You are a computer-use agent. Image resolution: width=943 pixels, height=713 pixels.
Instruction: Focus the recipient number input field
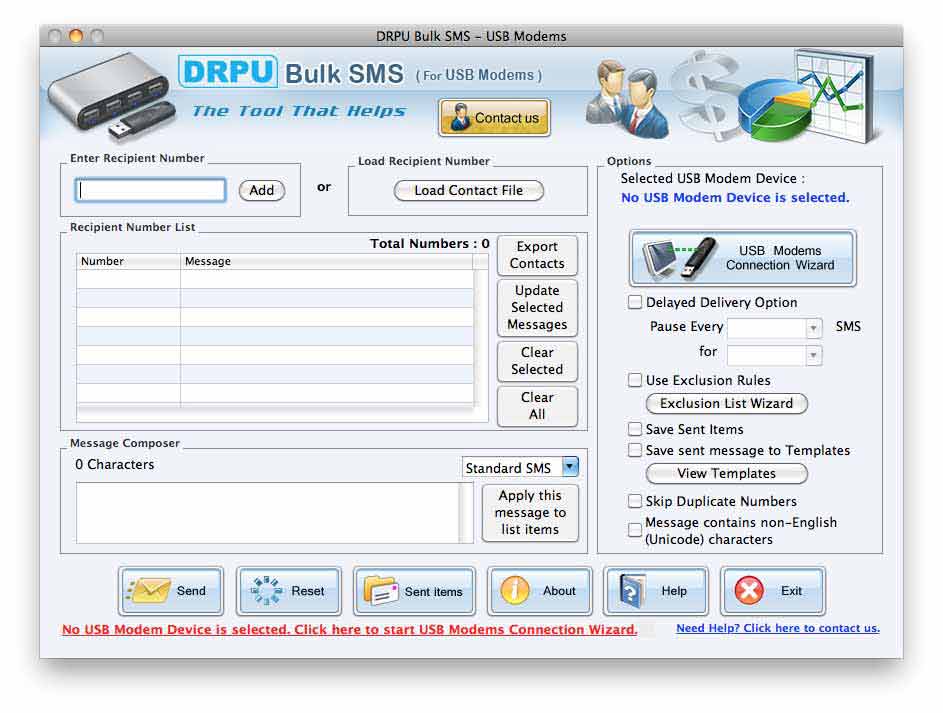pos(150,190)
